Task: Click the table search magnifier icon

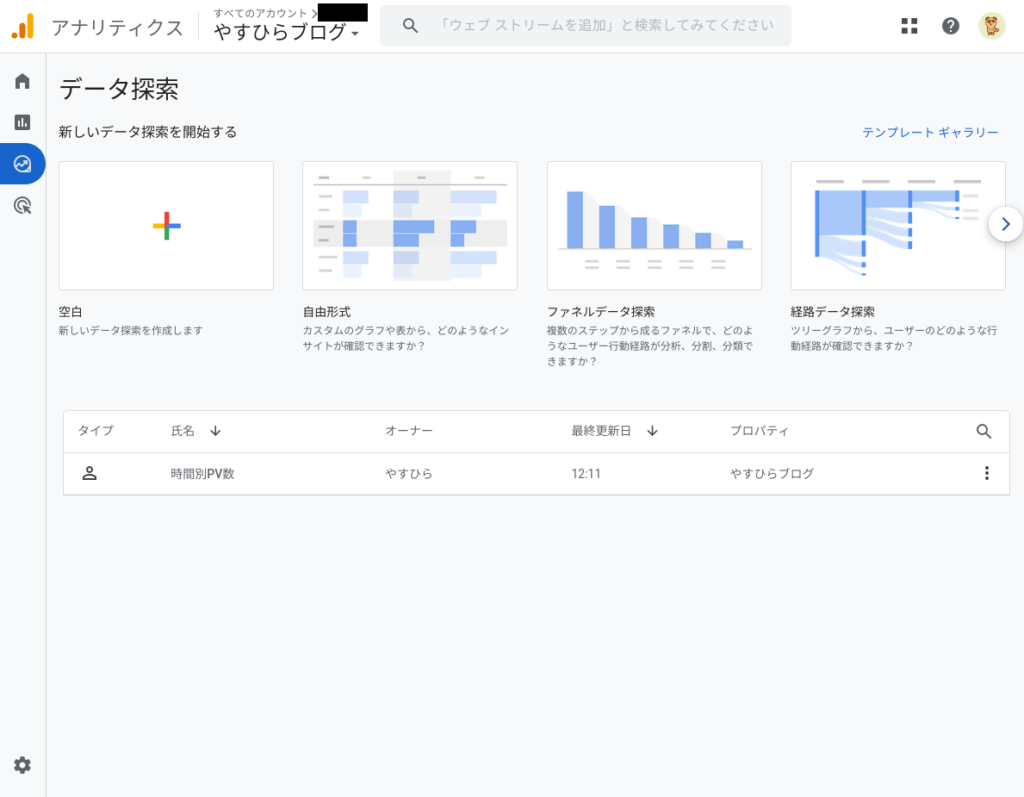Action: tap(984, 431)
